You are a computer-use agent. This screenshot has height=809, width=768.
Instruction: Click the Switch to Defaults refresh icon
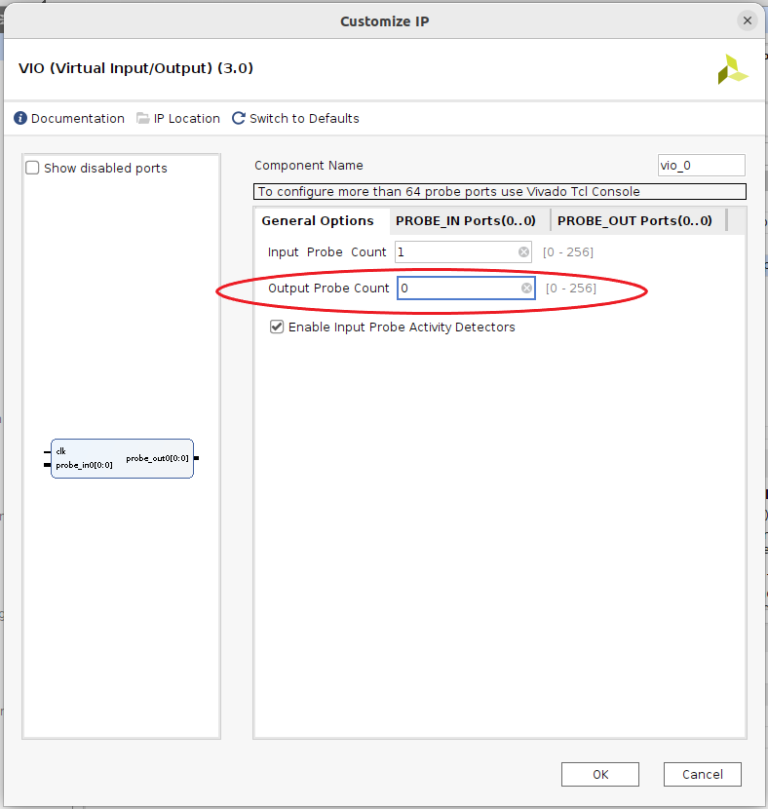[x=238, y=118]
